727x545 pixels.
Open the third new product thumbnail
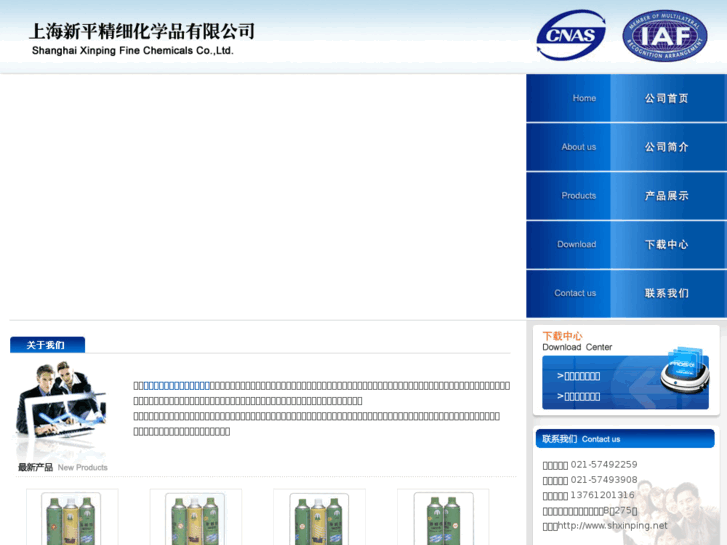(319, 518)
